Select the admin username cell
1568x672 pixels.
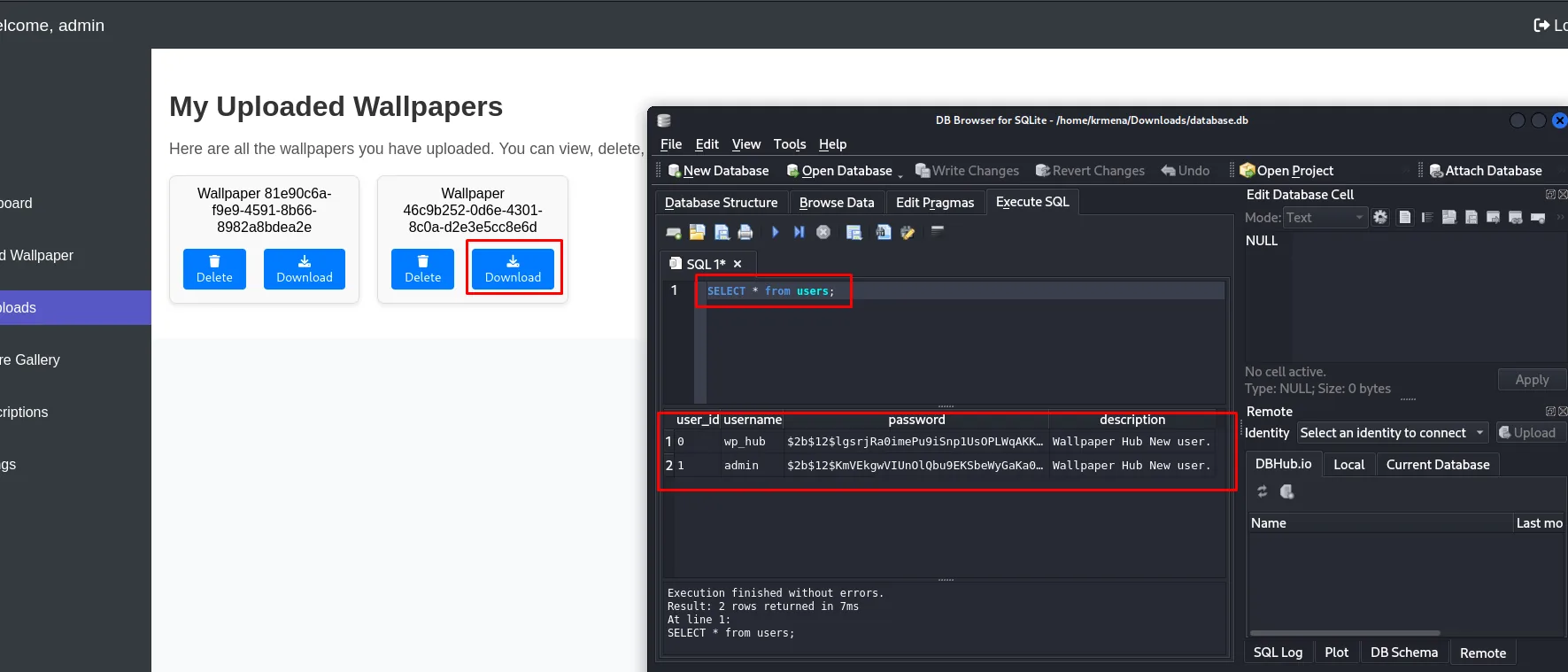[x=753, y=466]
